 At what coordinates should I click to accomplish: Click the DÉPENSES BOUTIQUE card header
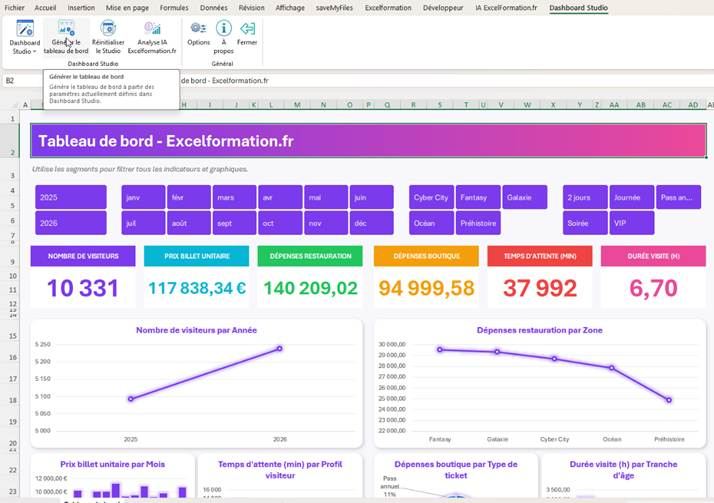tap(426, 256)
